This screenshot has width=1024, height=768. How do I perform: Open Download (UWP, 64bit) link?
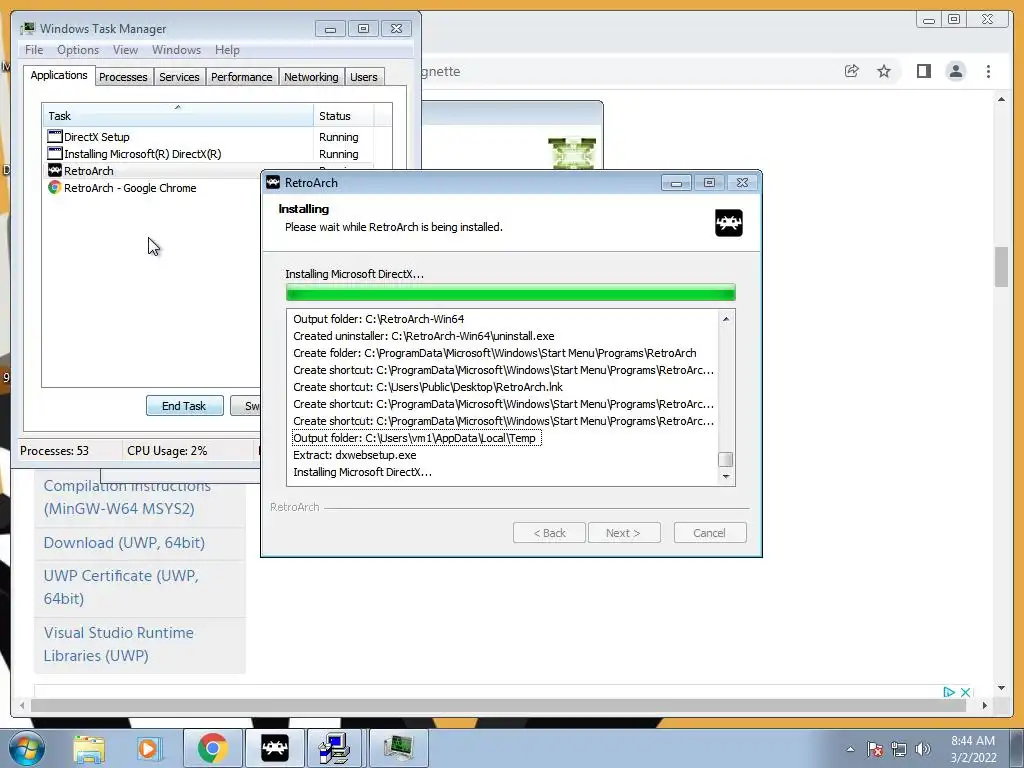tap(124, 543)
